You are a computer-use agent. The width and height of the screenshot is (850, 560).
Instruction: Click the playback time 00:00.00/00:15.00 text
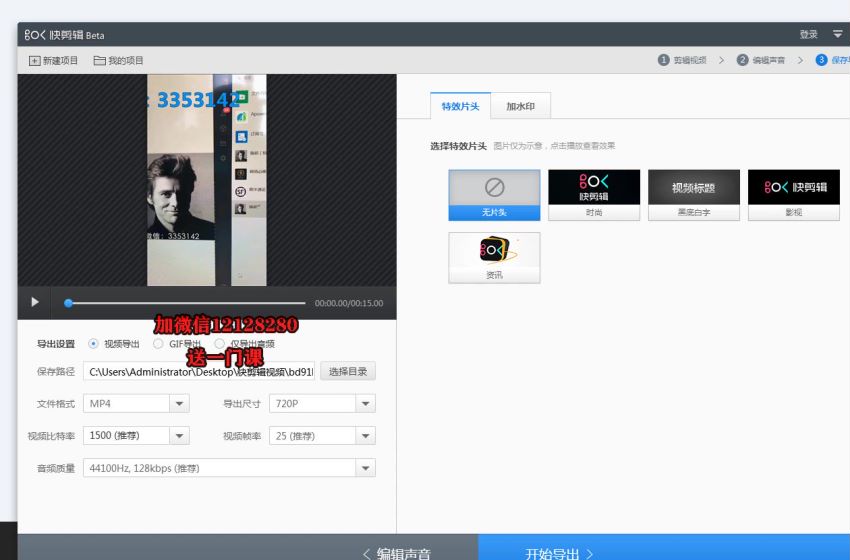click(x=349, y=303)
